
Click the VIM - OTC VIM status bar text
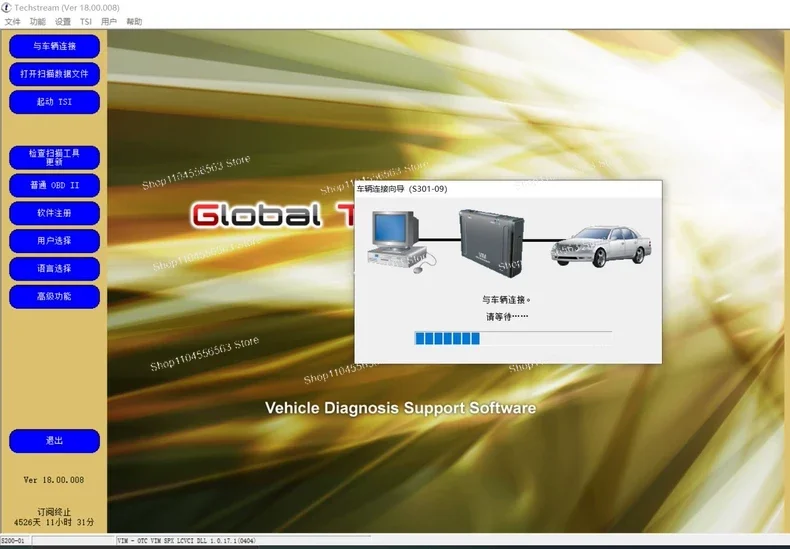(x=186, y=540)
